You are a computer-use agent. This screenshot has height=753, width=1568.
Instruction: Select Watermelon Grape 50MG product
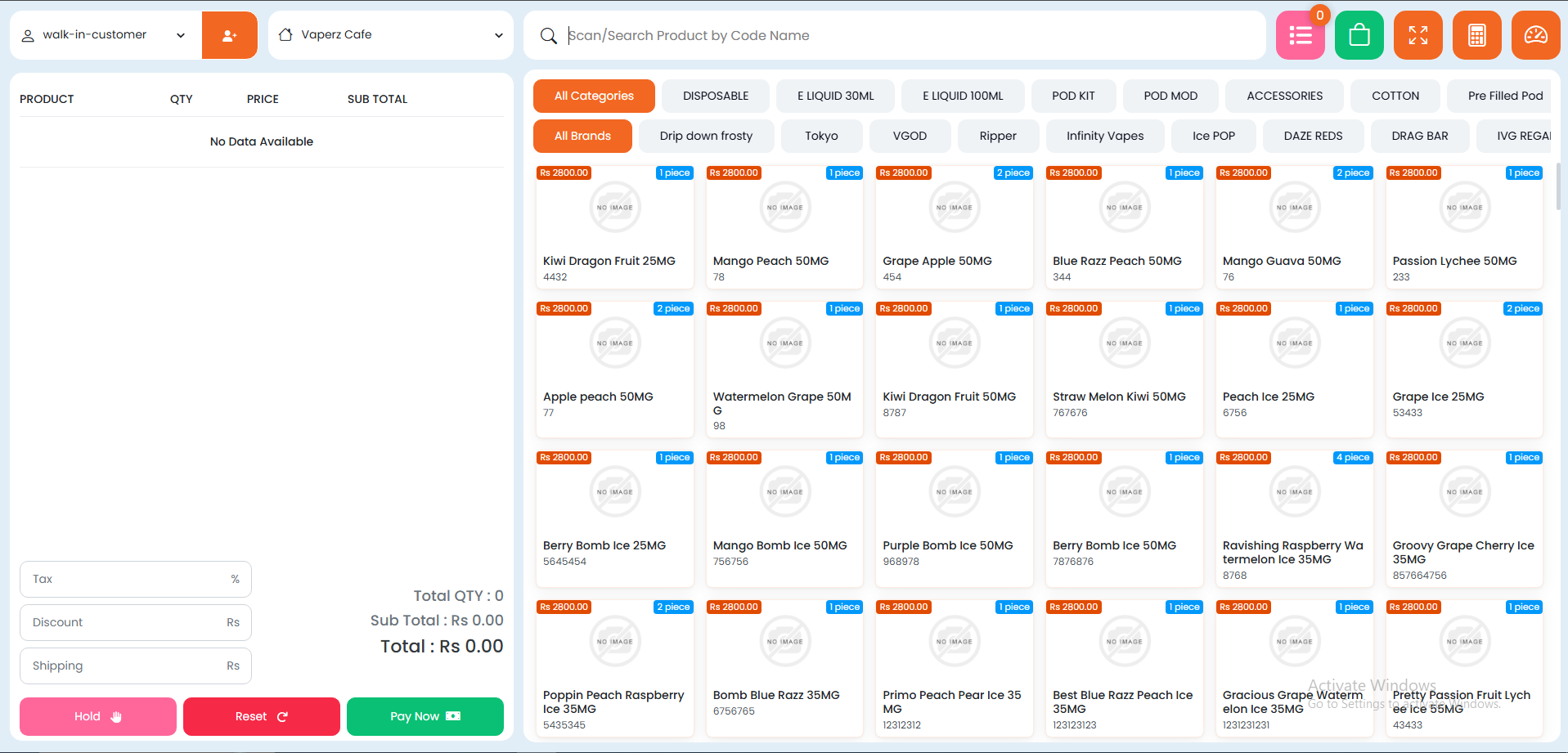785,370
